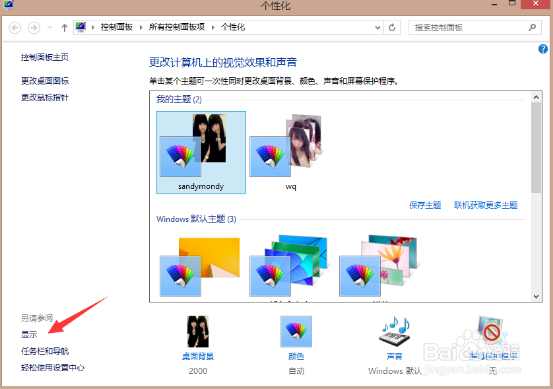The image size is (553, 389).
Task: Select 控制面板 breadcrumb in address bar
Action: [116, 27]
